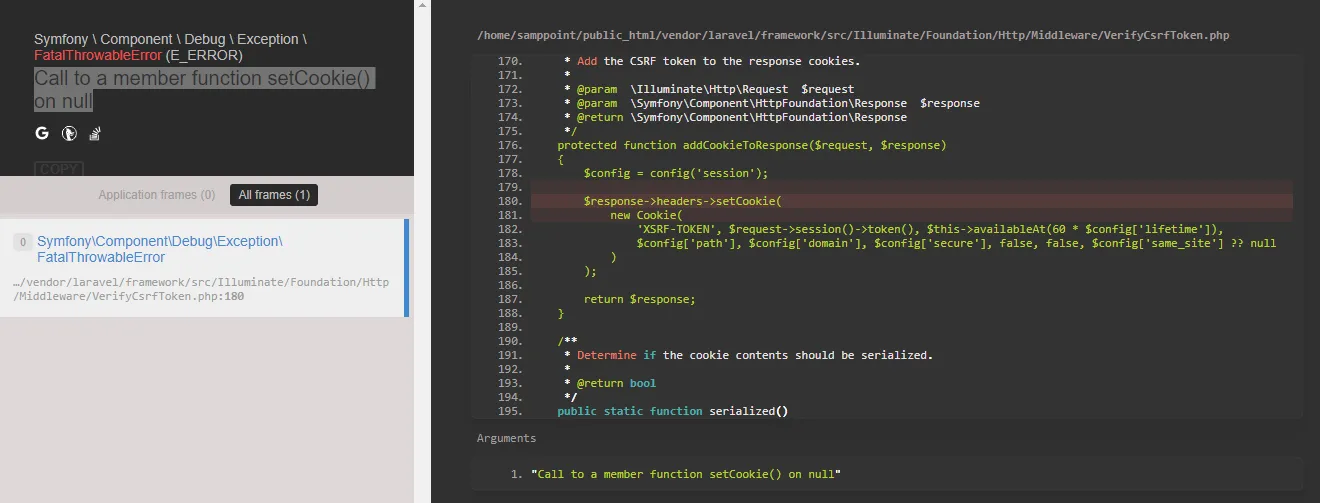
Task: Click line 183 with $config['path'] code
Action: point(956,243)
